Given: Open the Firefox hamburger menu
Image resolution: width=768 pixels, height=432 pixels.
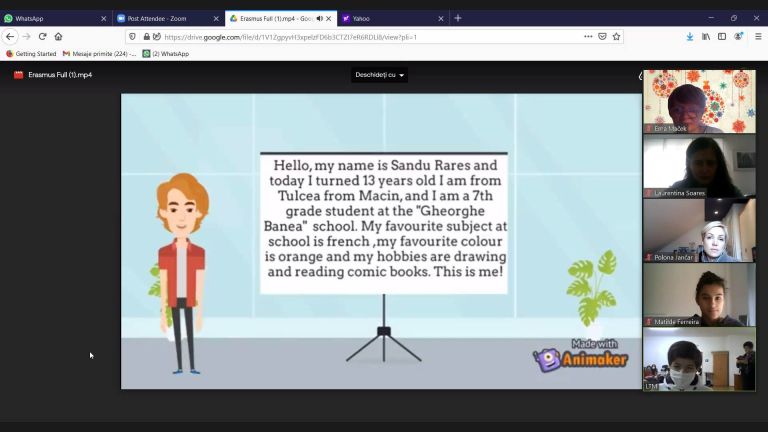Looking at the screenshot, I should click(758, 37).
